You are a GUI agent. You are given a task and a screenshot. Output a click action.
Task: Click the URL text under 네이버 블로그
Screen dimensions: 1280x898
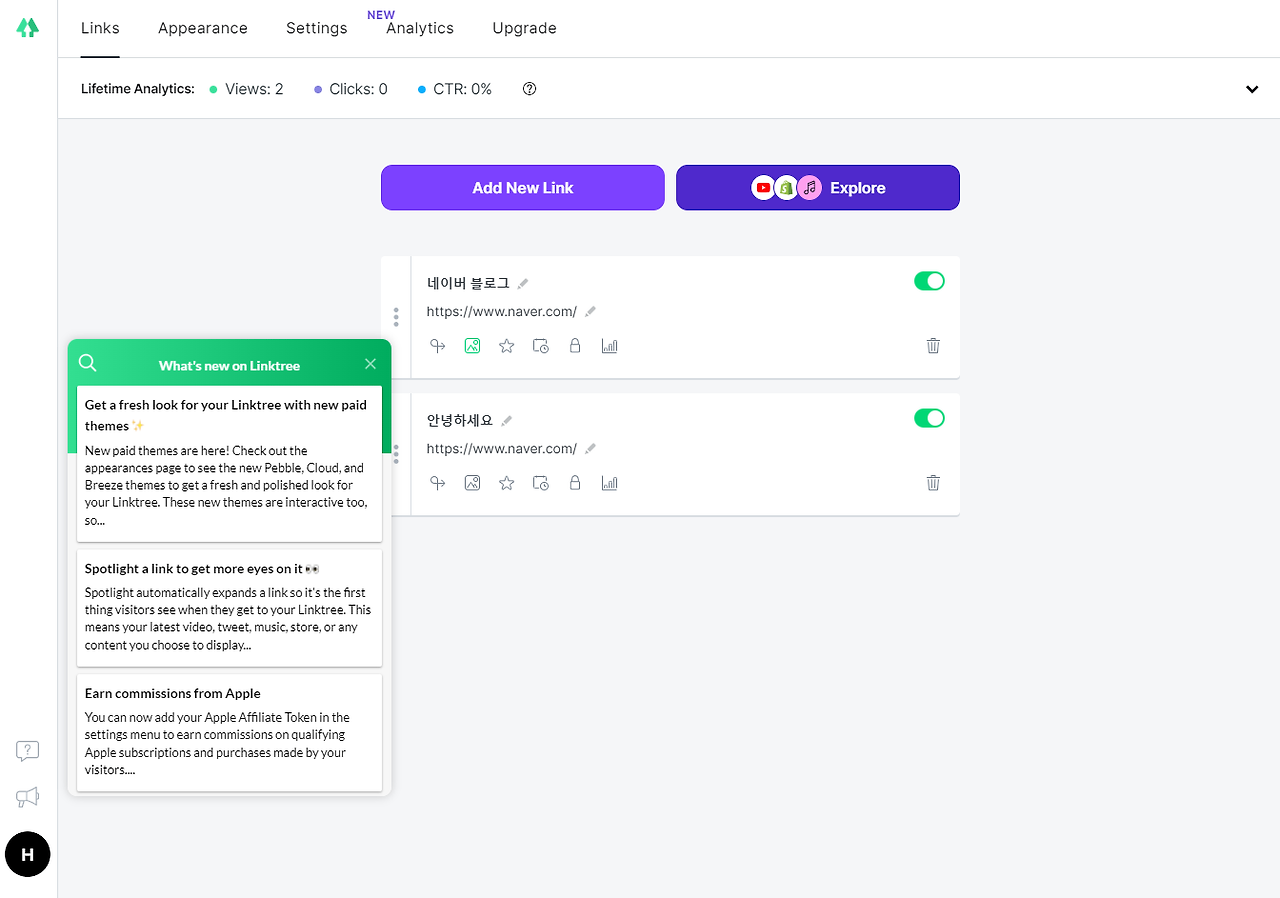502,312
